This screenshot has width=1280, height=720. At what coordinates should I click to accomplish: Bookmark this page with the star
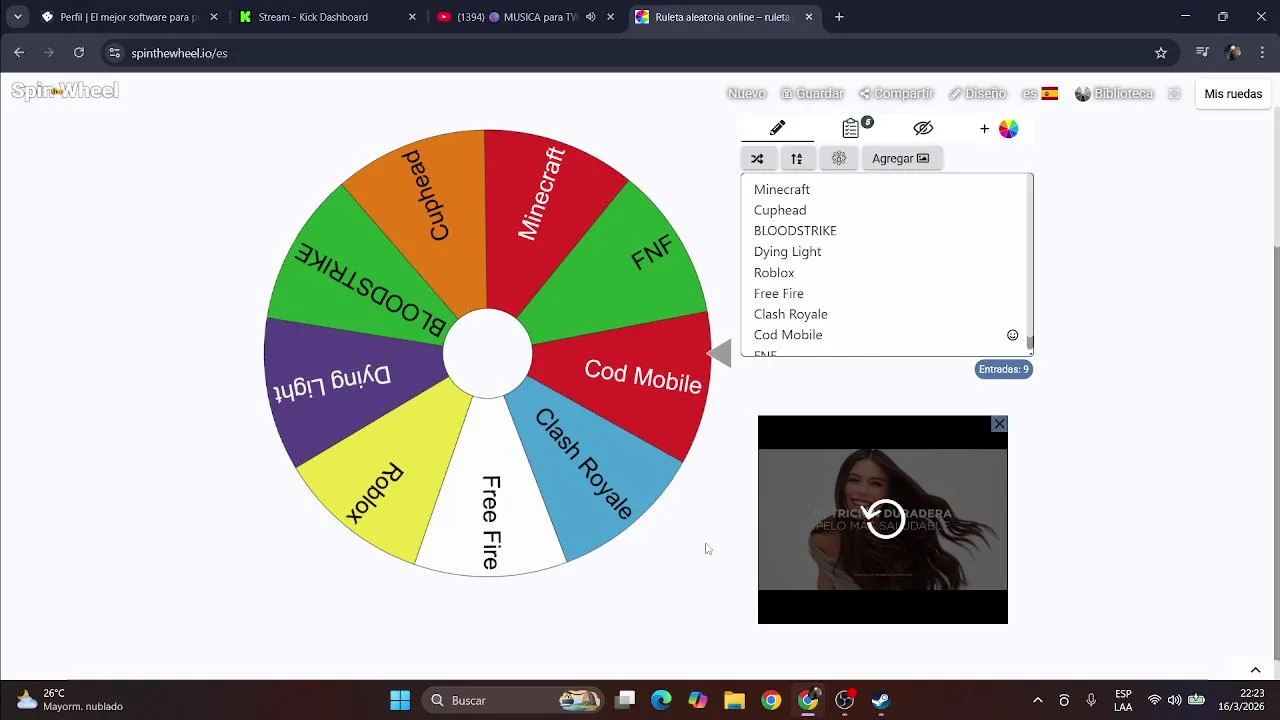(x=1160, y=53)
